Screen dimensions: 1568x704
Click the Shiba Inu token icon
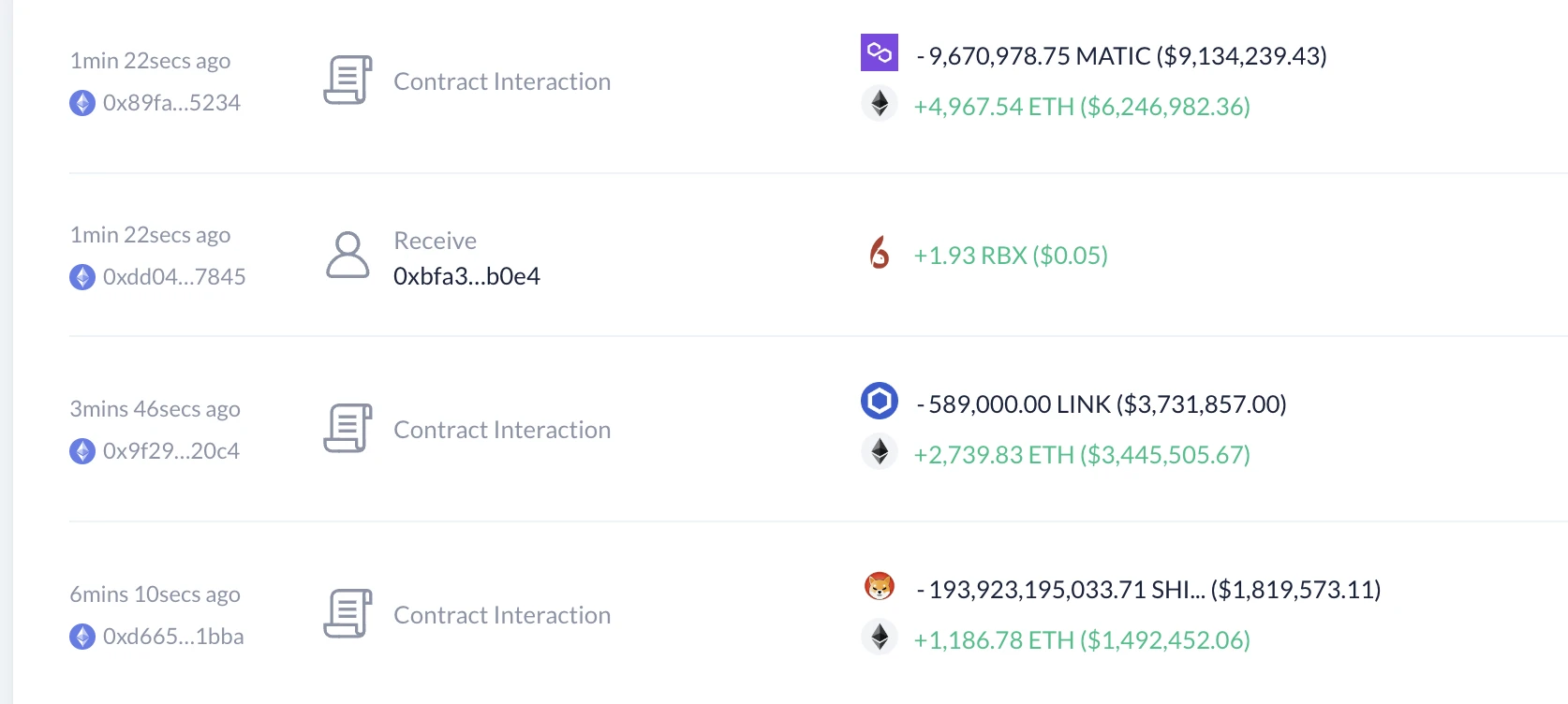879,587
